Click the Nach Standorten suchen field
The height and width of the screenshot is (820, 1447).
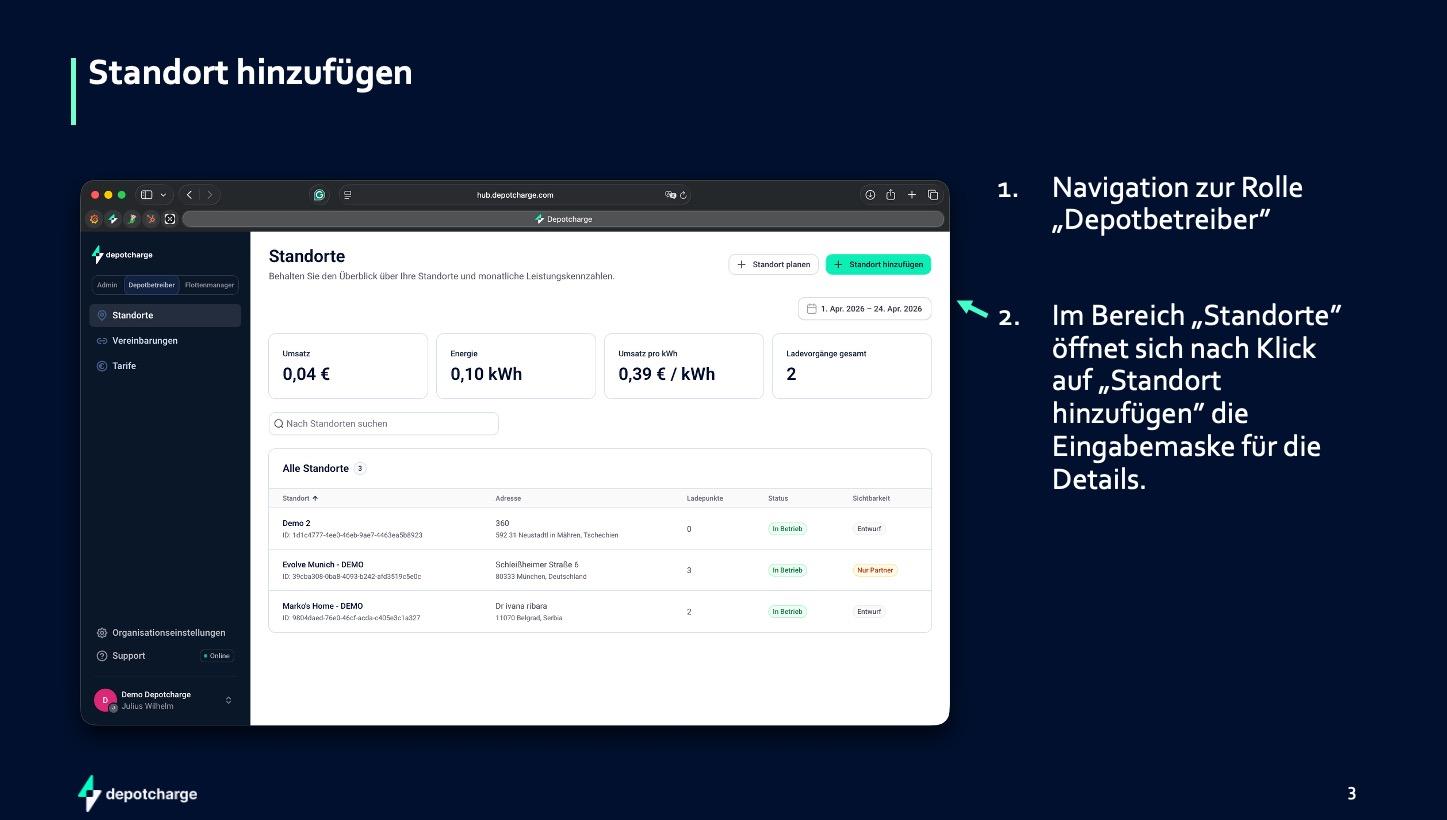(x=383, y=424)
